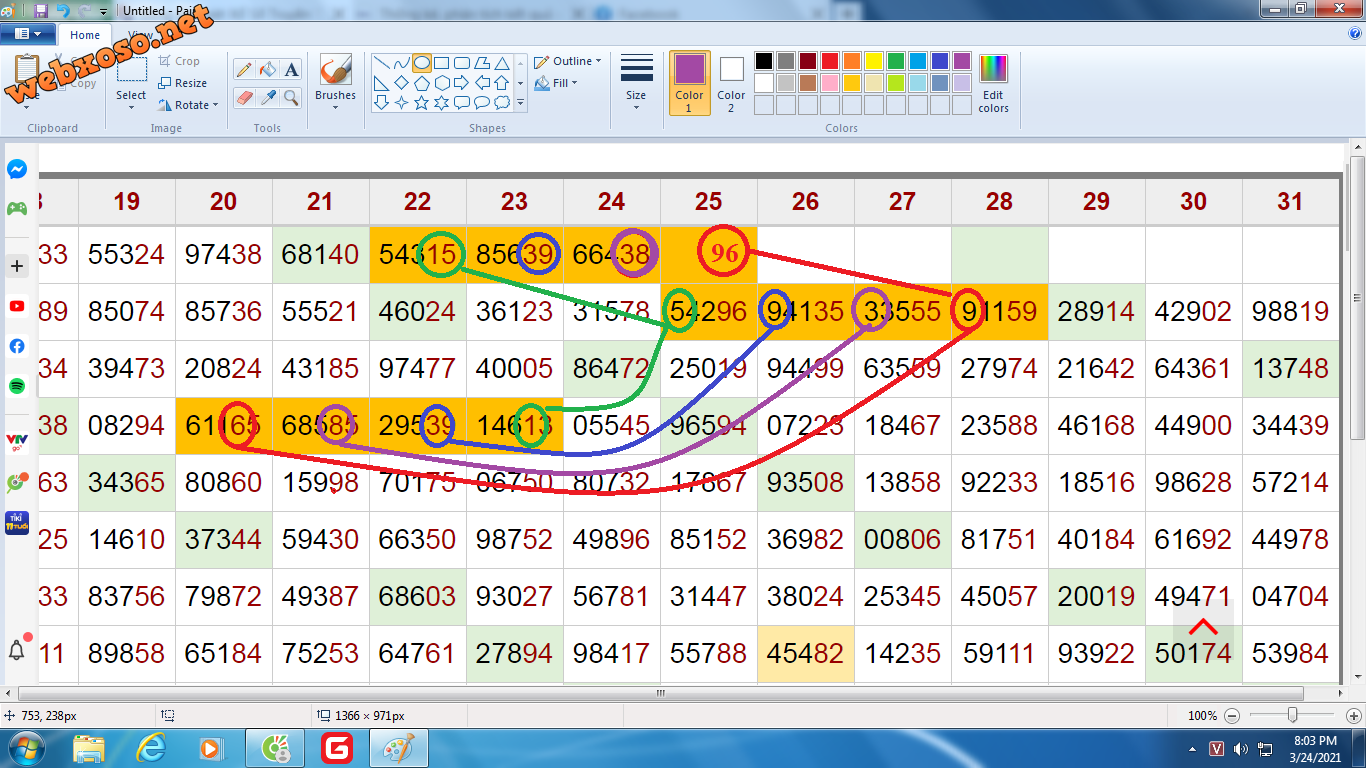
Task: Click zoom out minus button
Action: 1231,716
